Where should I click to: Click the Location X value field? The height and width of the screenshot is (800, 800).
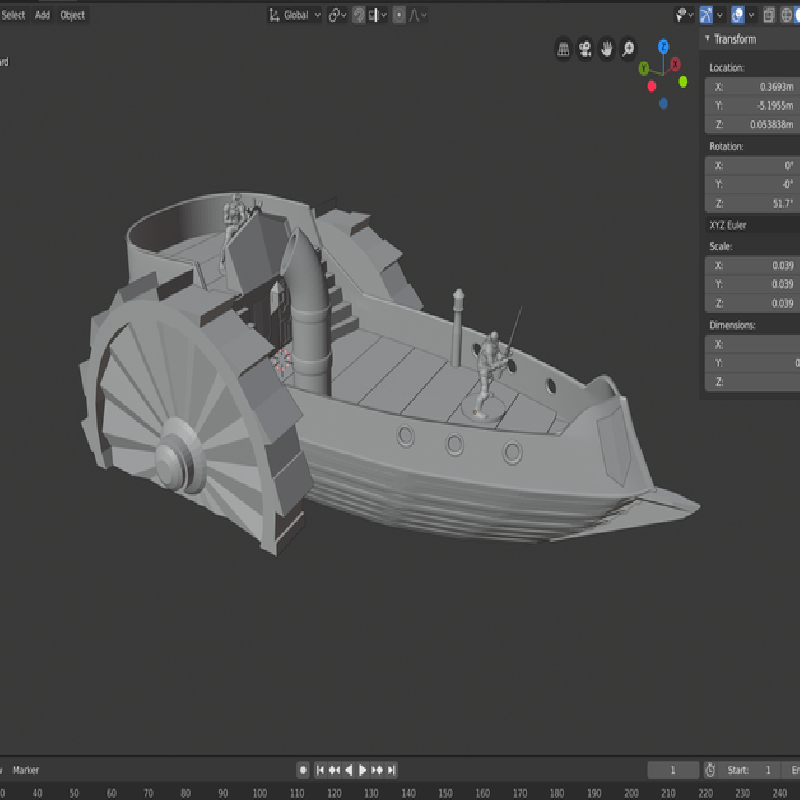752,87
